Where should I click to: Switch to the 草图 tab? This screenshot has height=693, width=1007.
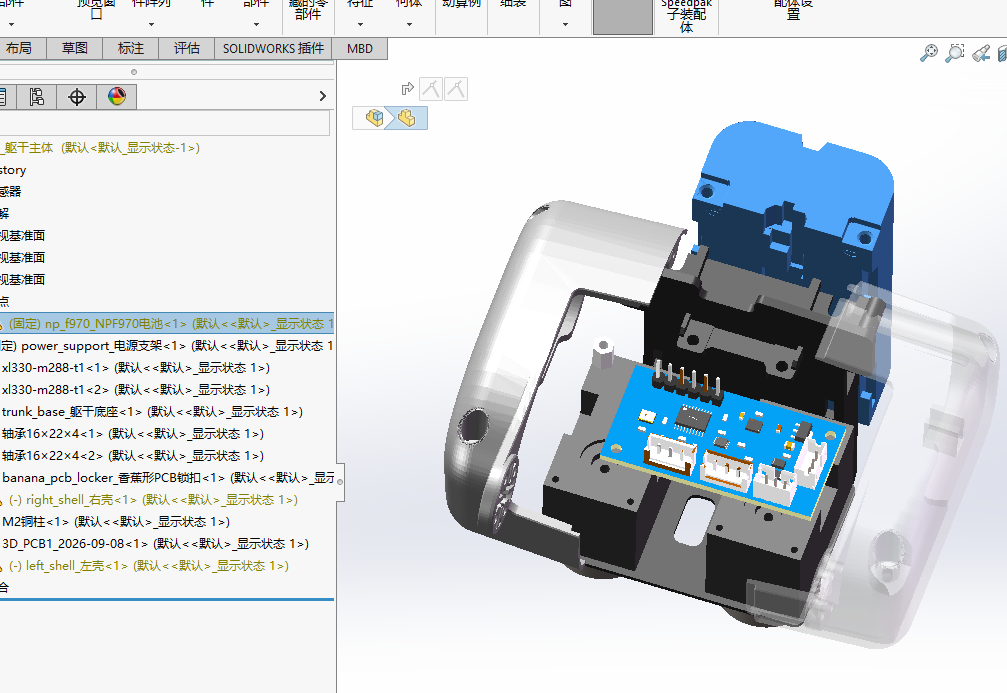click(x=74, y=48)
